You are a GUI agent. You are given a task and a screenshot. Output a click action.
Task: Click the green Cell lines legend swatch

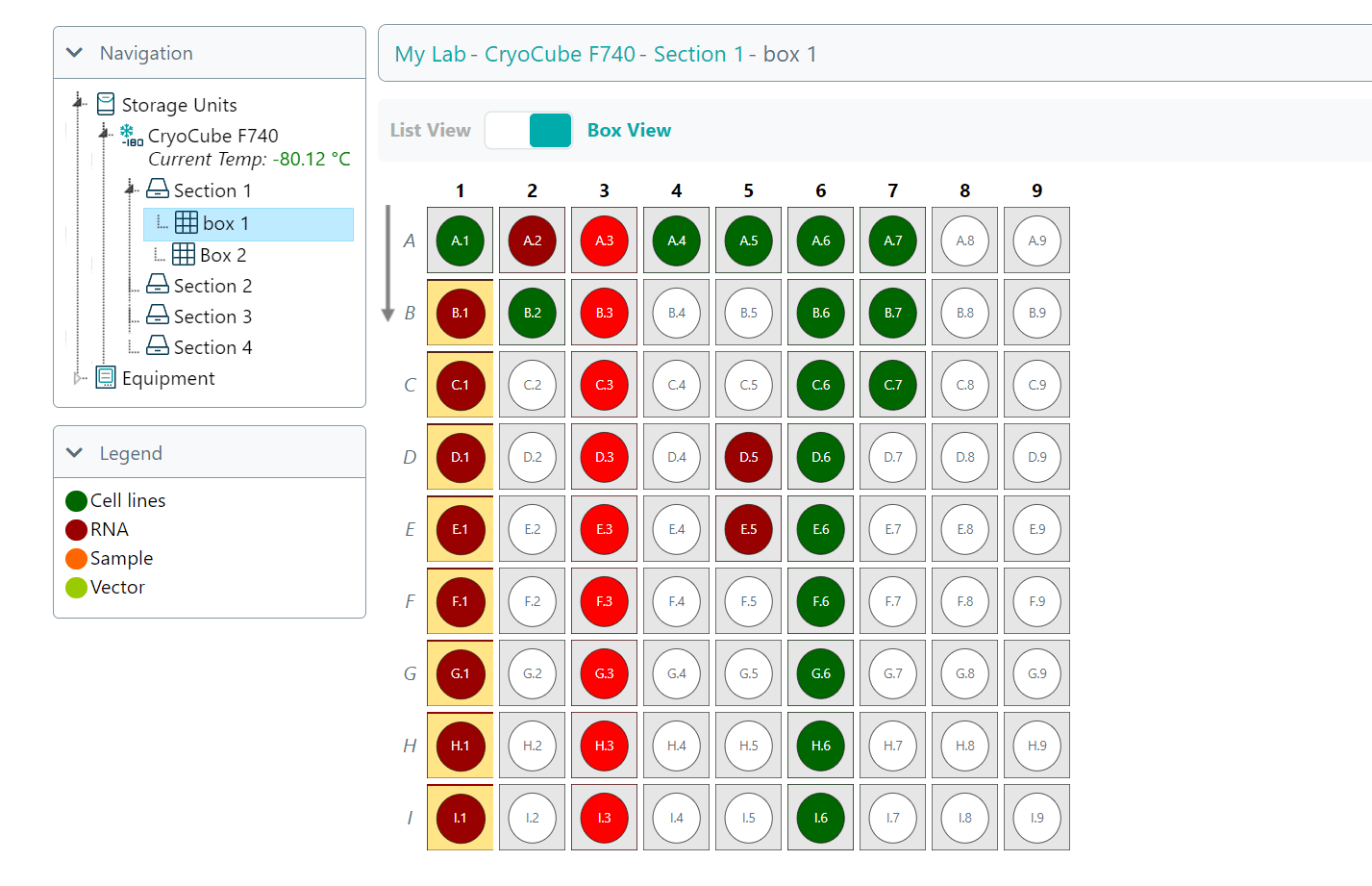[76, 500]
